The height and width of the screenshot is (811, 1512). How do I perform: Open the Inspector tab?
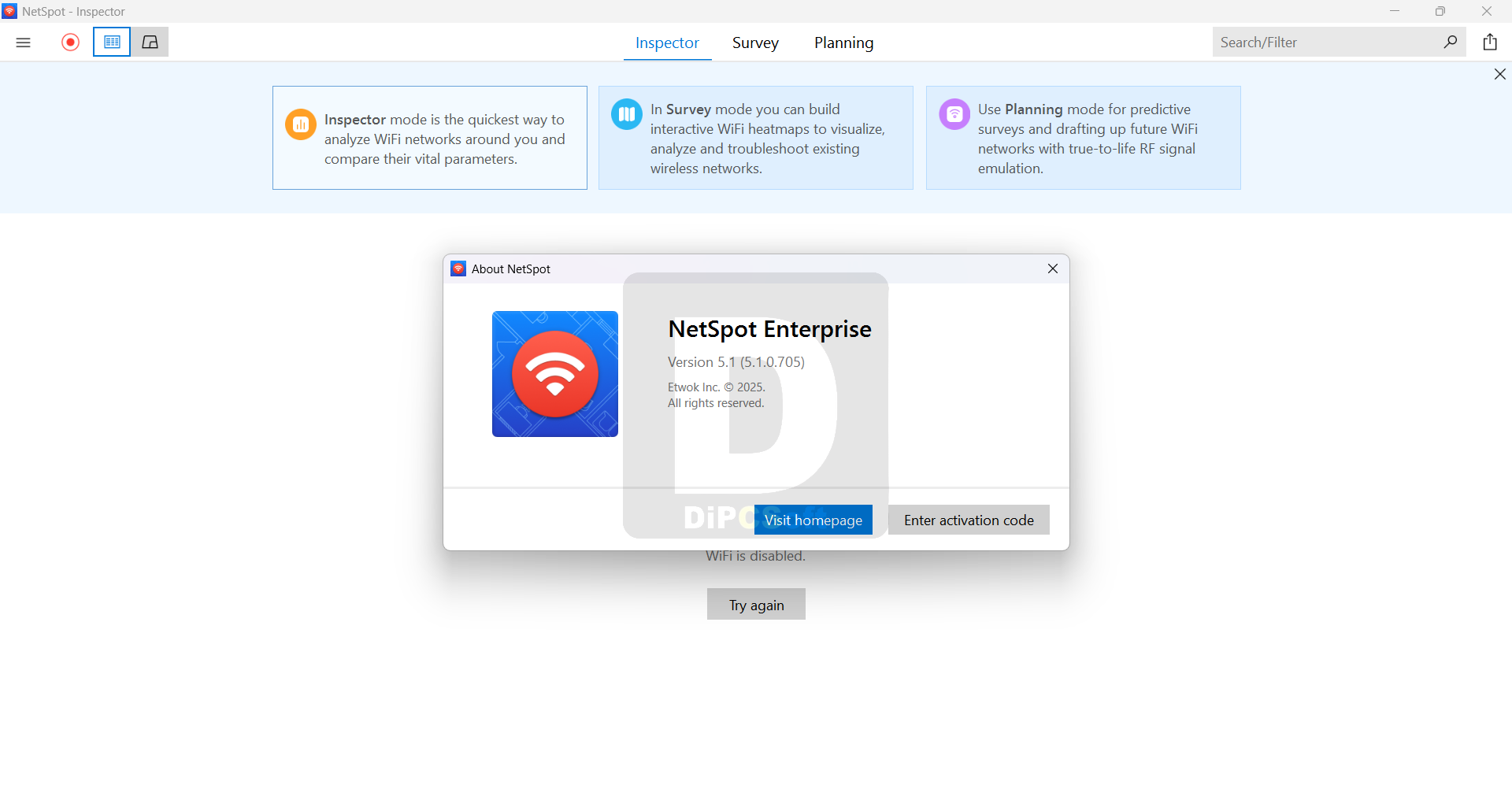click(x=667, y=43)
